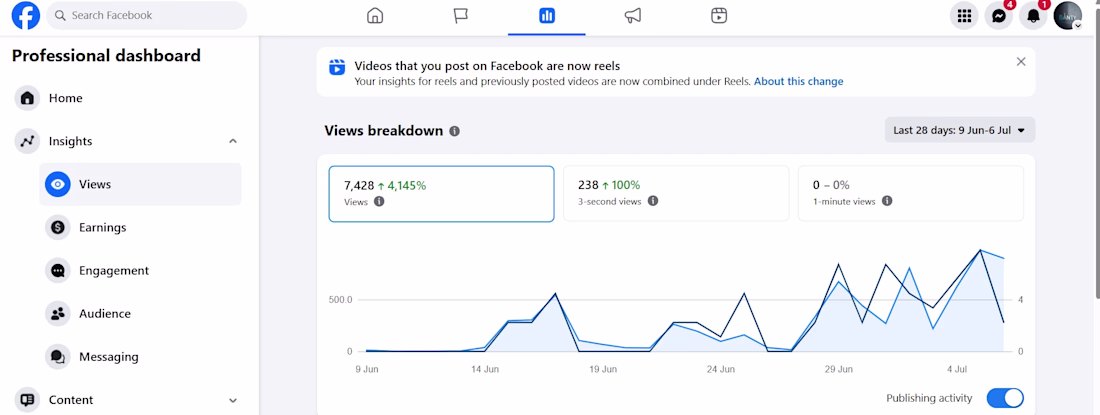Image resolution: width=1100 pixels, height=415 pixels.
Task: Go to the Home house icon tab
Action: click(375, 15)
